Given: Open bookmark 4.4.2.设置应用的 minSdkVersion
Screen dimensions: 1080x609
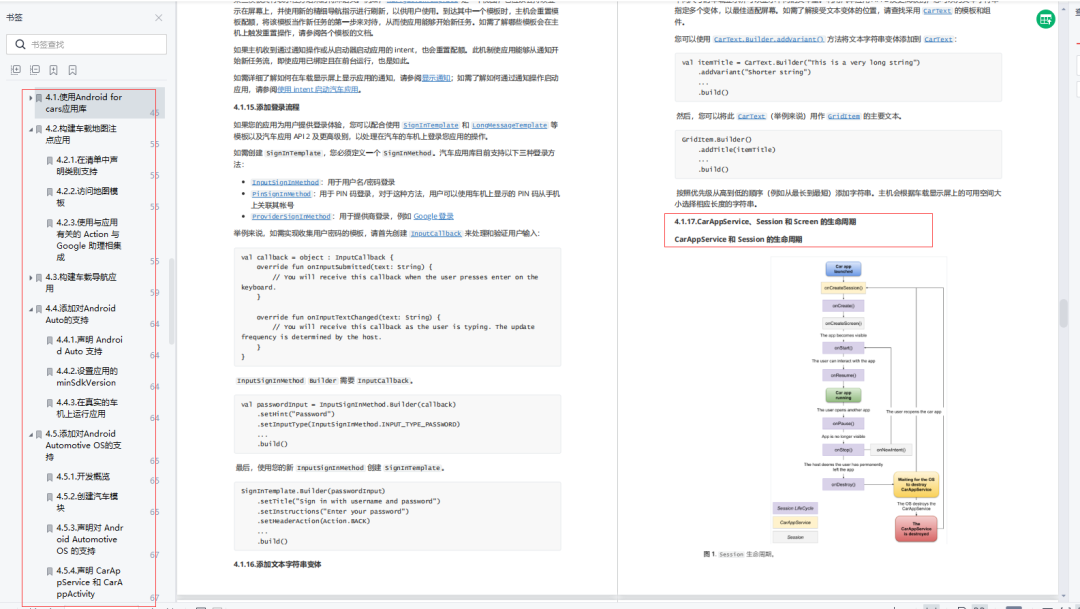Looking at the screenshot, I should pos(87,376).
